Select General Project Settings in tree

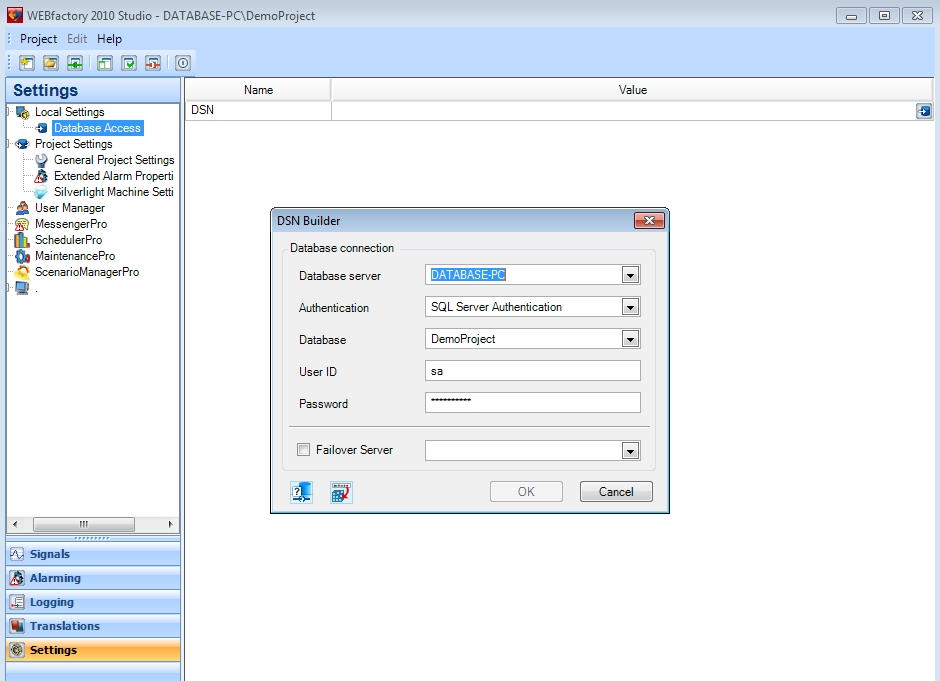114,160
